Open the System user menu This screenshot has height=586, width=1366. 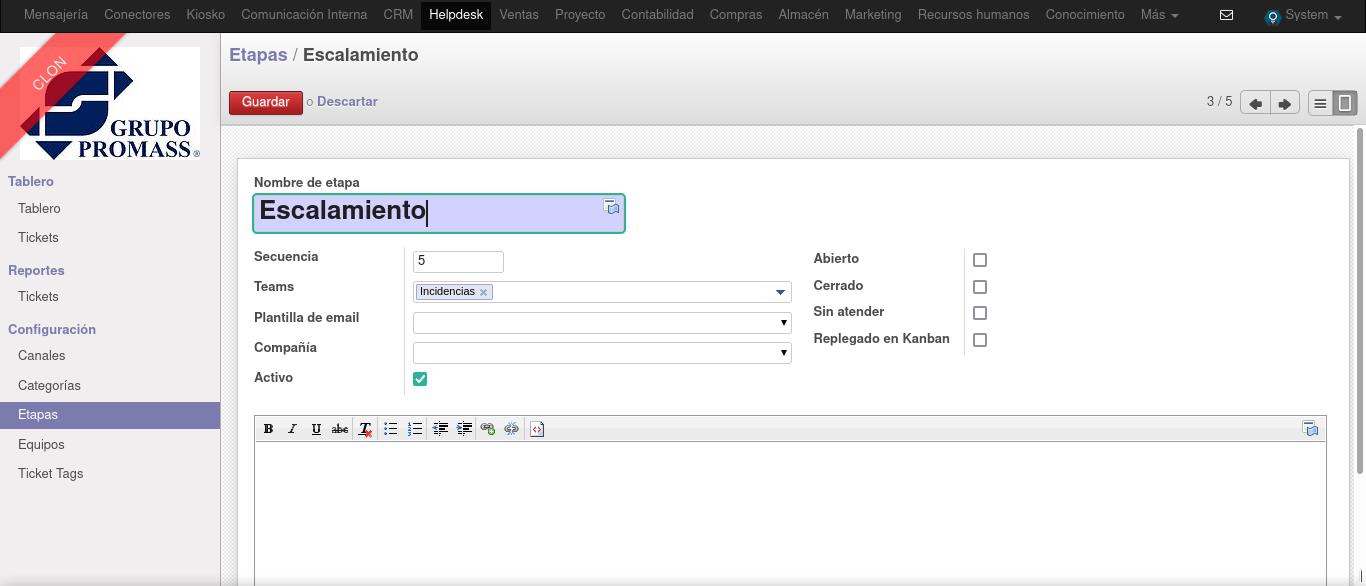[1303, 15]
